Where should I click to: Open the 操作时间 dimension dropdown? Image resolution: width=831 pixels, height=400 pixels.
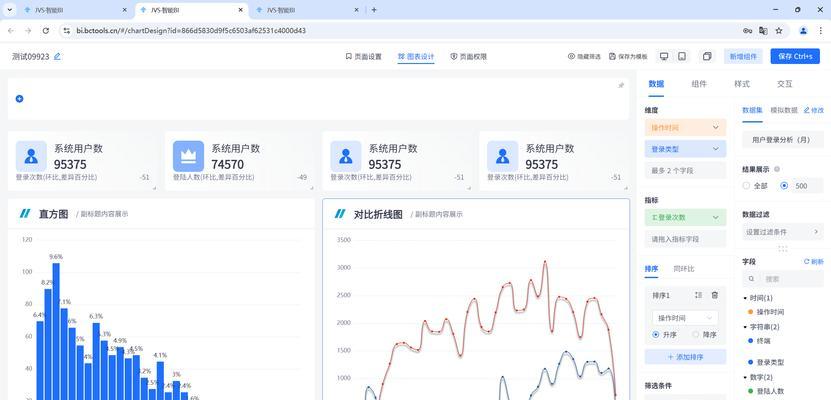[685, 128]
